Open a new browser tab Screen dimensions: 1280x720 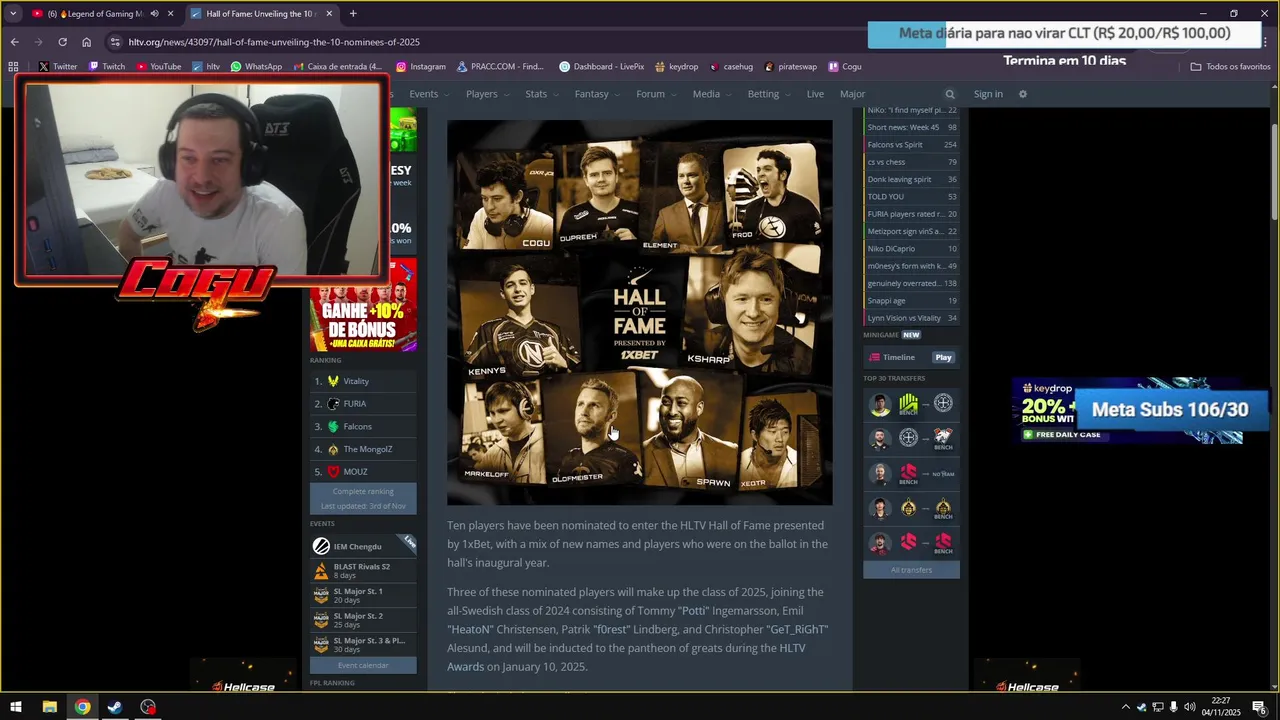[x=353, y=13]
